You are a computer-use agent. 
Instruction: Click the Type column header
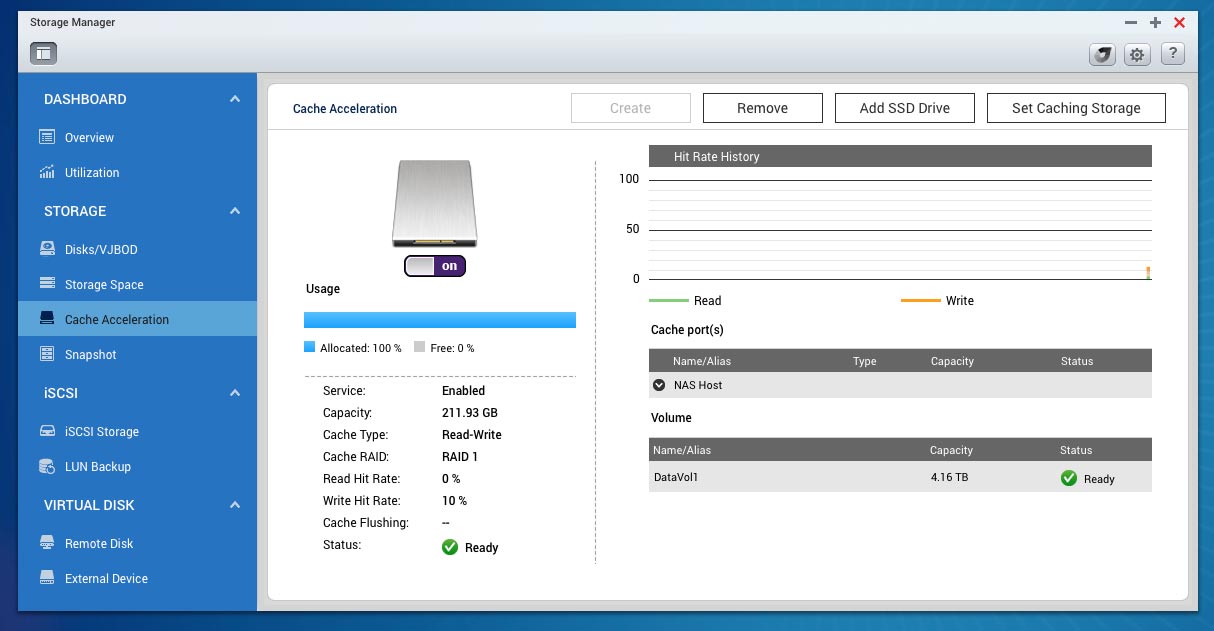point(864,361)
